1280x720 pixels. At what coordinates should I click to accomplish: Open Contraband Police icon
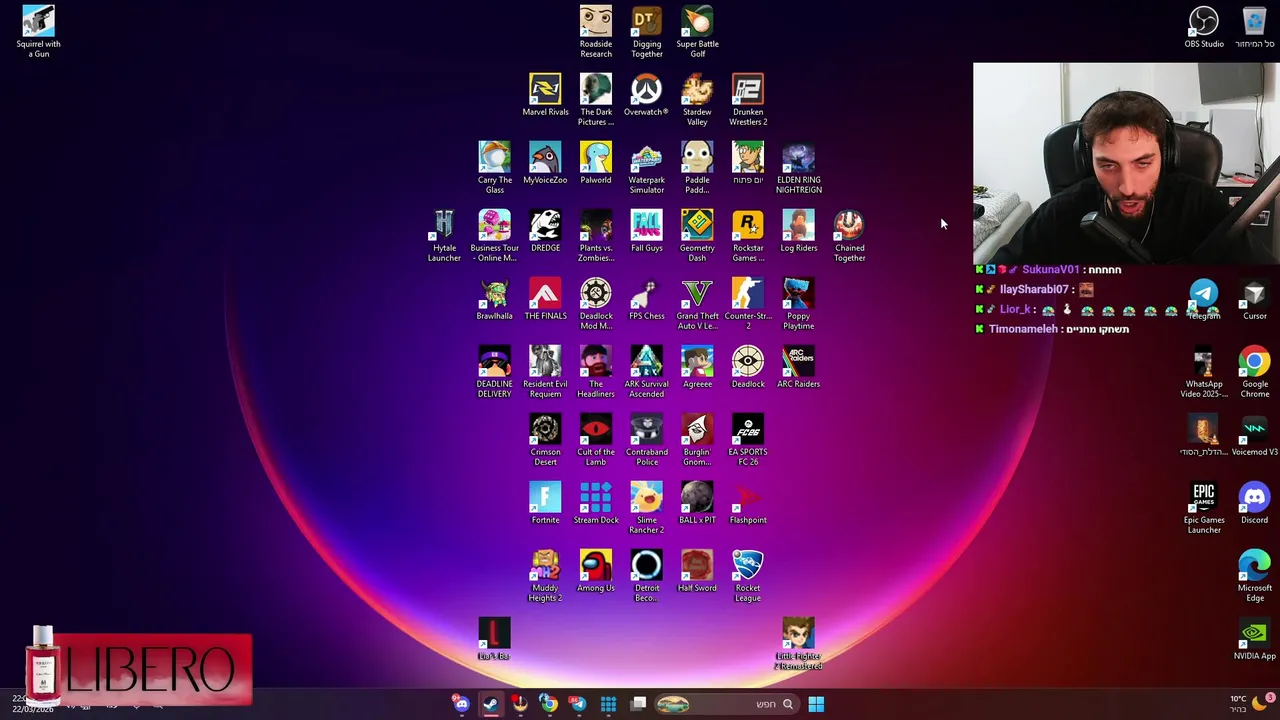click(x=647, y=439)
